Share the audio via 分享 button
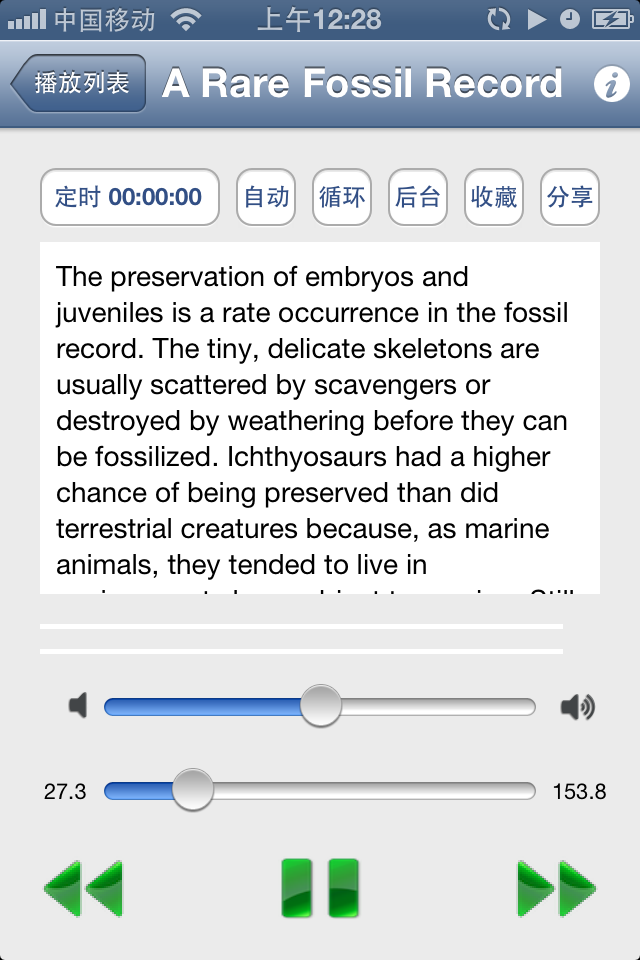The image size is (640, 960). click(x=570, y=197)
